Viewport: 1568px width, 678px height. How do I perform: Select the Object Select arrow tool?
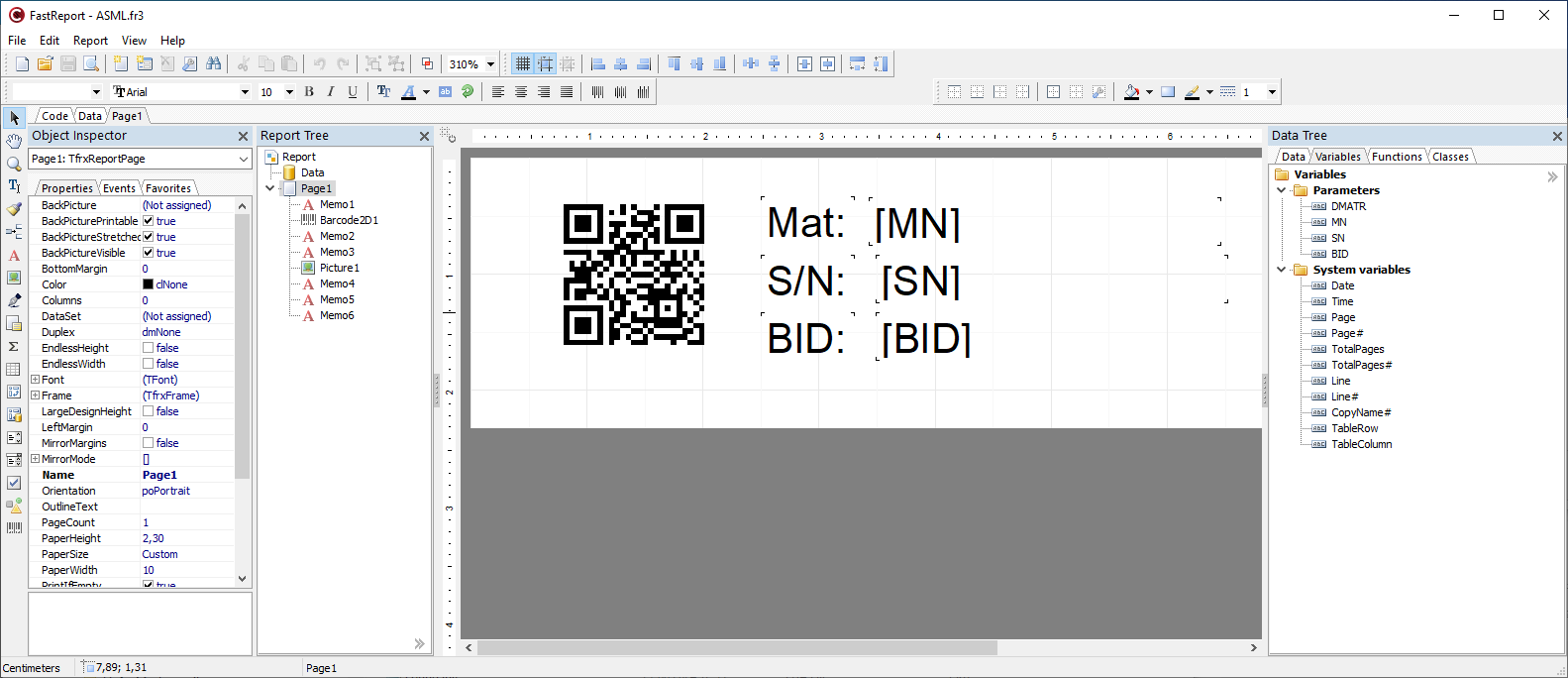(x=14, y=118)
